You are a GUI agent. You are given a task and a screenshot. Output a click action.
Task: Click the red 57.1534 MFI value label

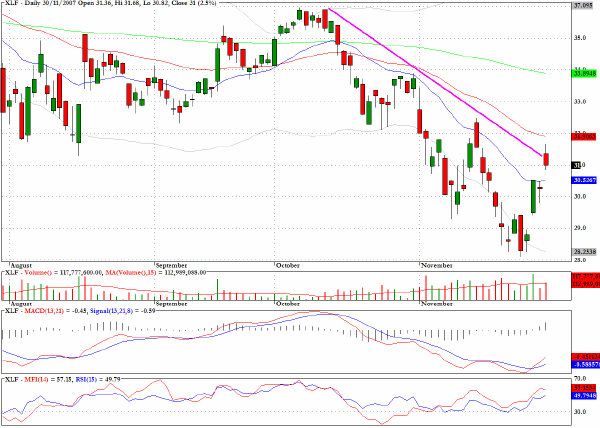pos(584,387)
